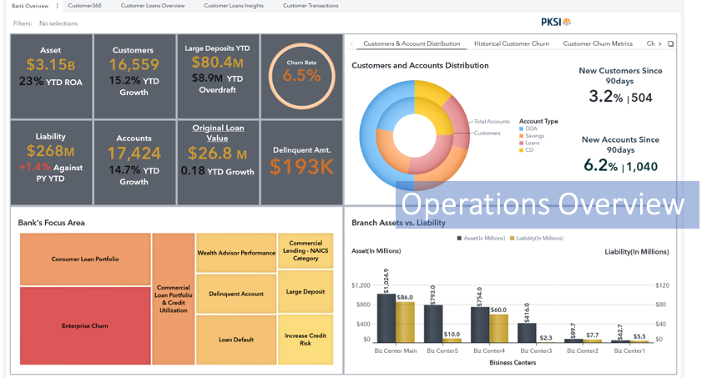Viewport: 702px width, 378px height.
Task: Open the Customers 16,559 tile
Action: (x=134, y=76)
